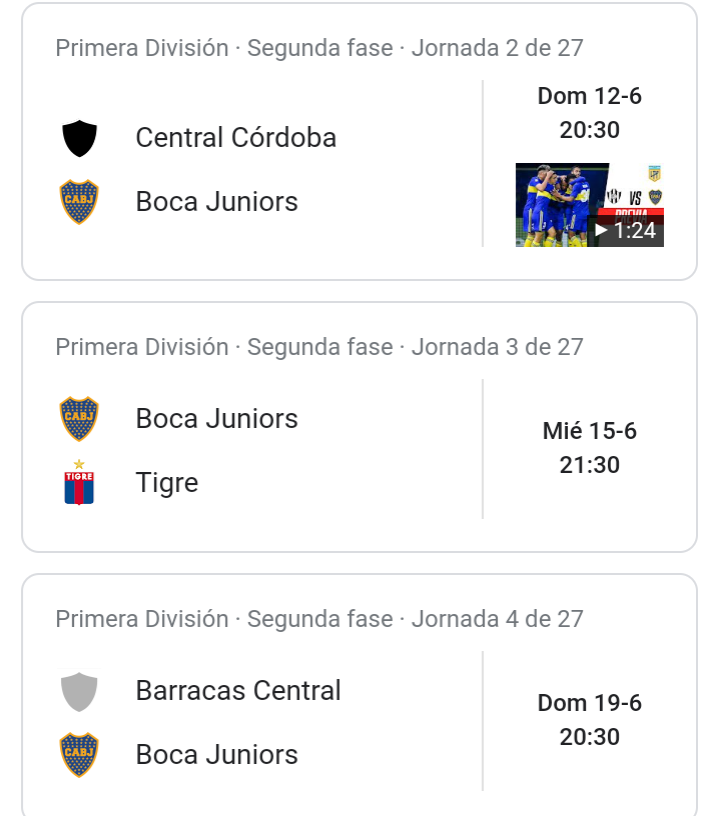
Task: Open the Barracas Central team name
Action: (x=238, y=691)
